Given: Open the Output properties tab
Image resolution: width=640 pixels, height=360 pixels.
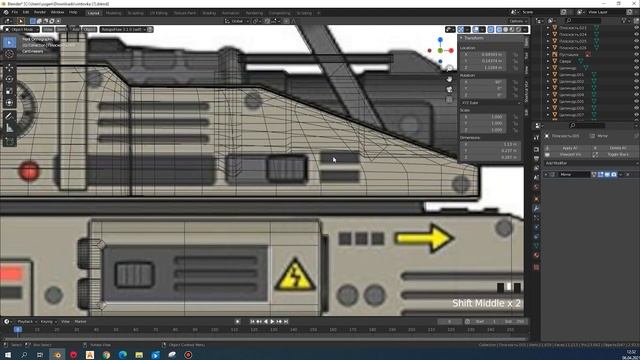Looking at the screenshot, I should click(x=536, y=159).
